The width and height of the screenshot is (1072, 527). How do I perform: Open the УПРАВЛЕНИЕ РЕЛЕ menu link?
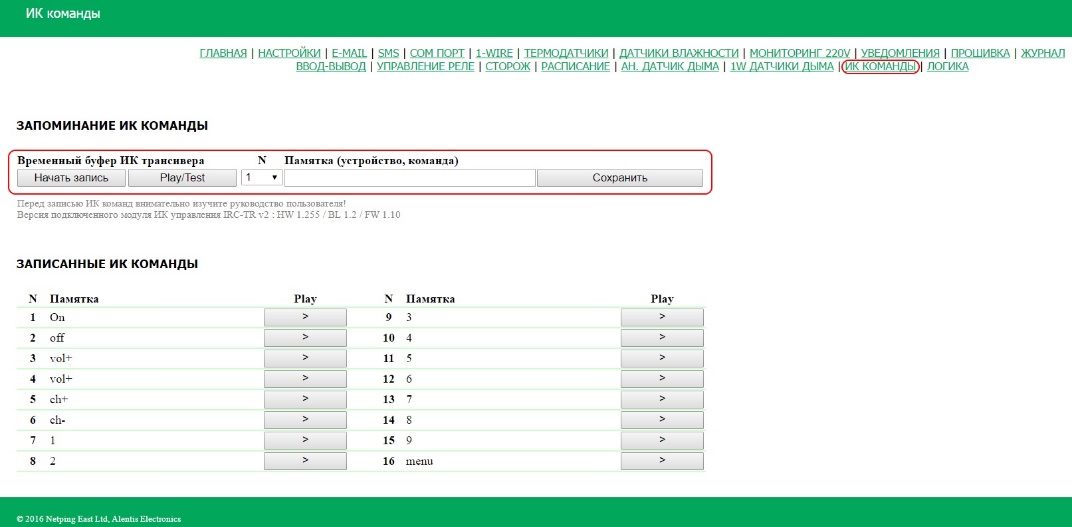[x=427, y=67]
